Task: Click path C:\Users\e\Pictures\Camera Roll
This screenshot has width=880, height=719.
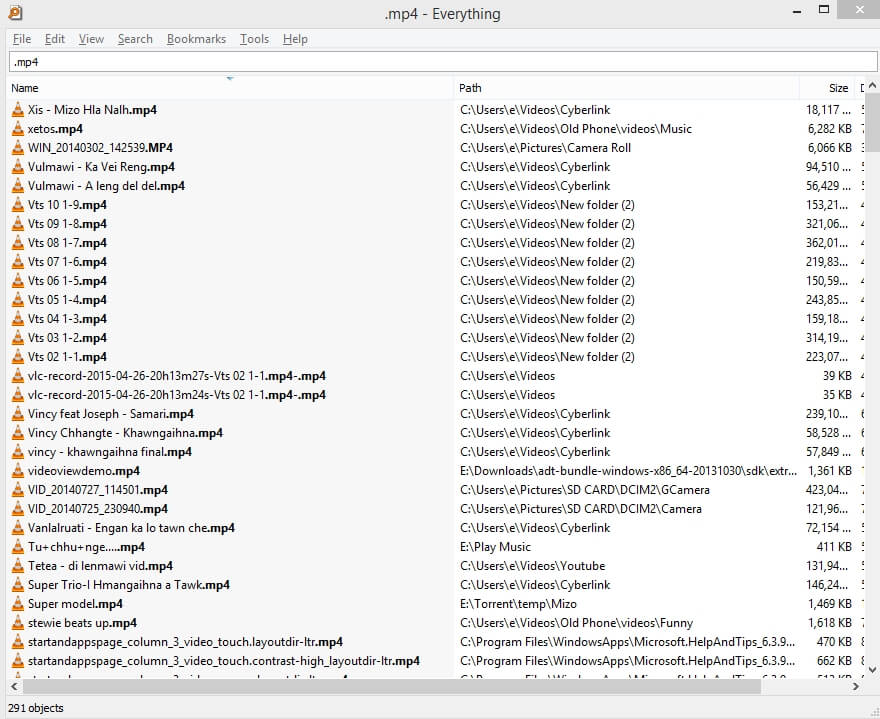Action: pos(546,148)
